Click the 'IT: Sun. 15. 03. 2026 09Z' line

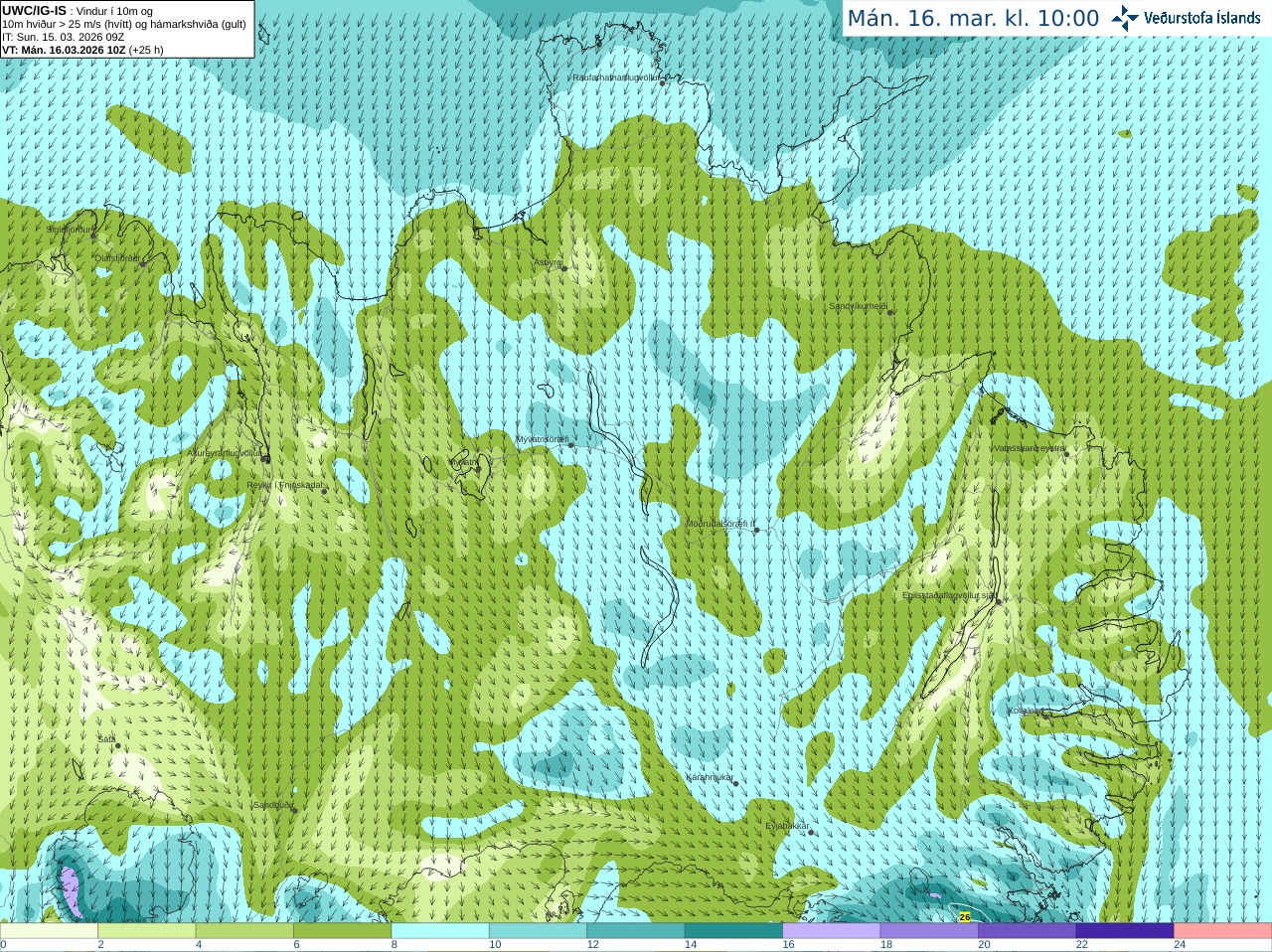click(x=64, y=37)
